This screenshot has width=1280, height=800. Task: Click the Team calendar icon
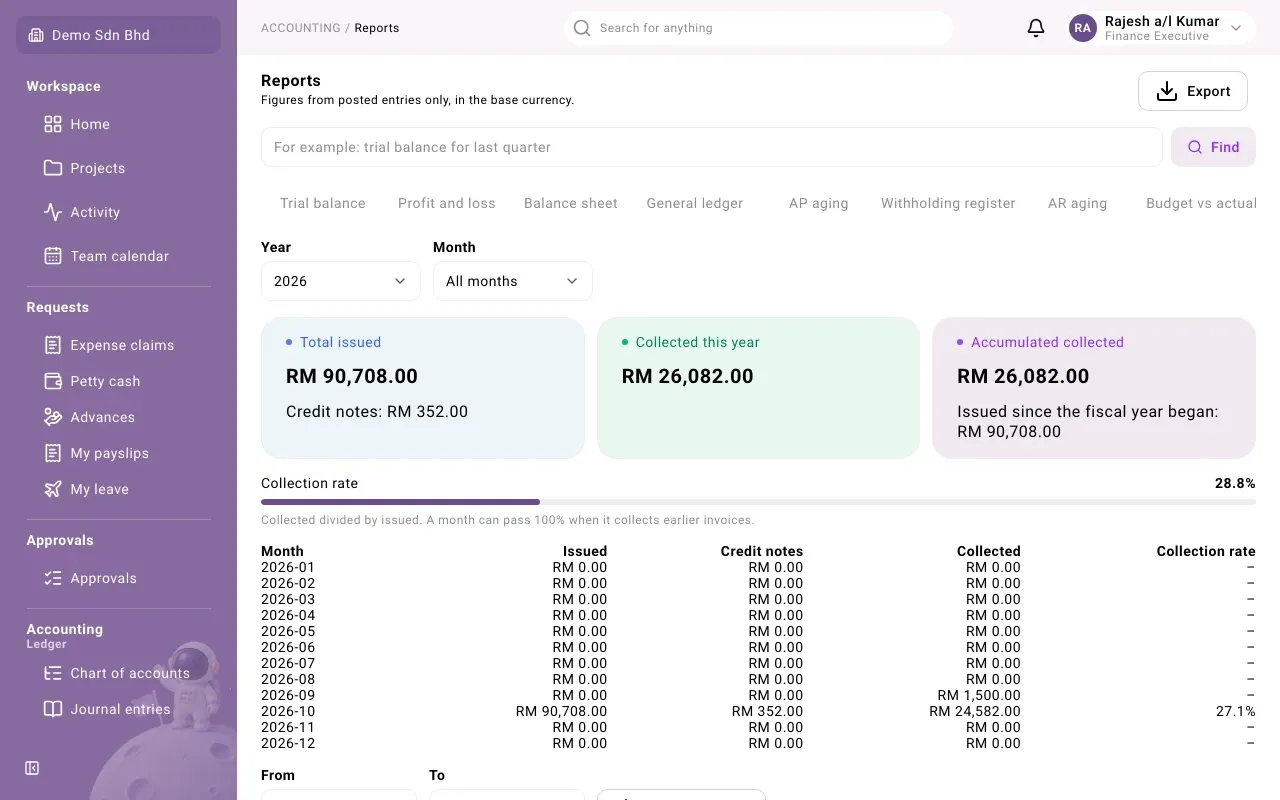click(53, 256)
